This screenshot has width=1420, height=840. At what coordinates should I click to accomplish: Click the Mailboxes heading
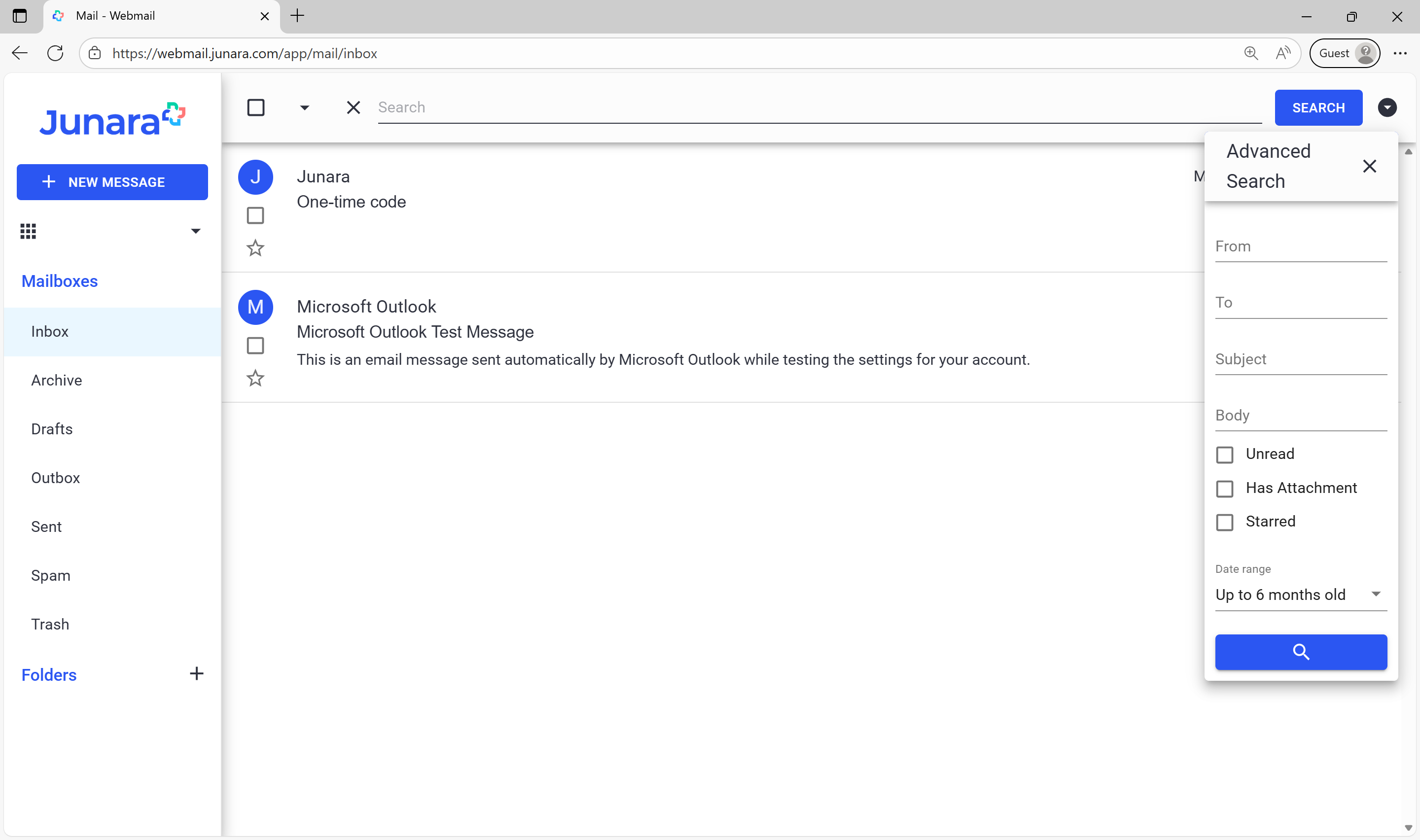(x=60, y=281)
